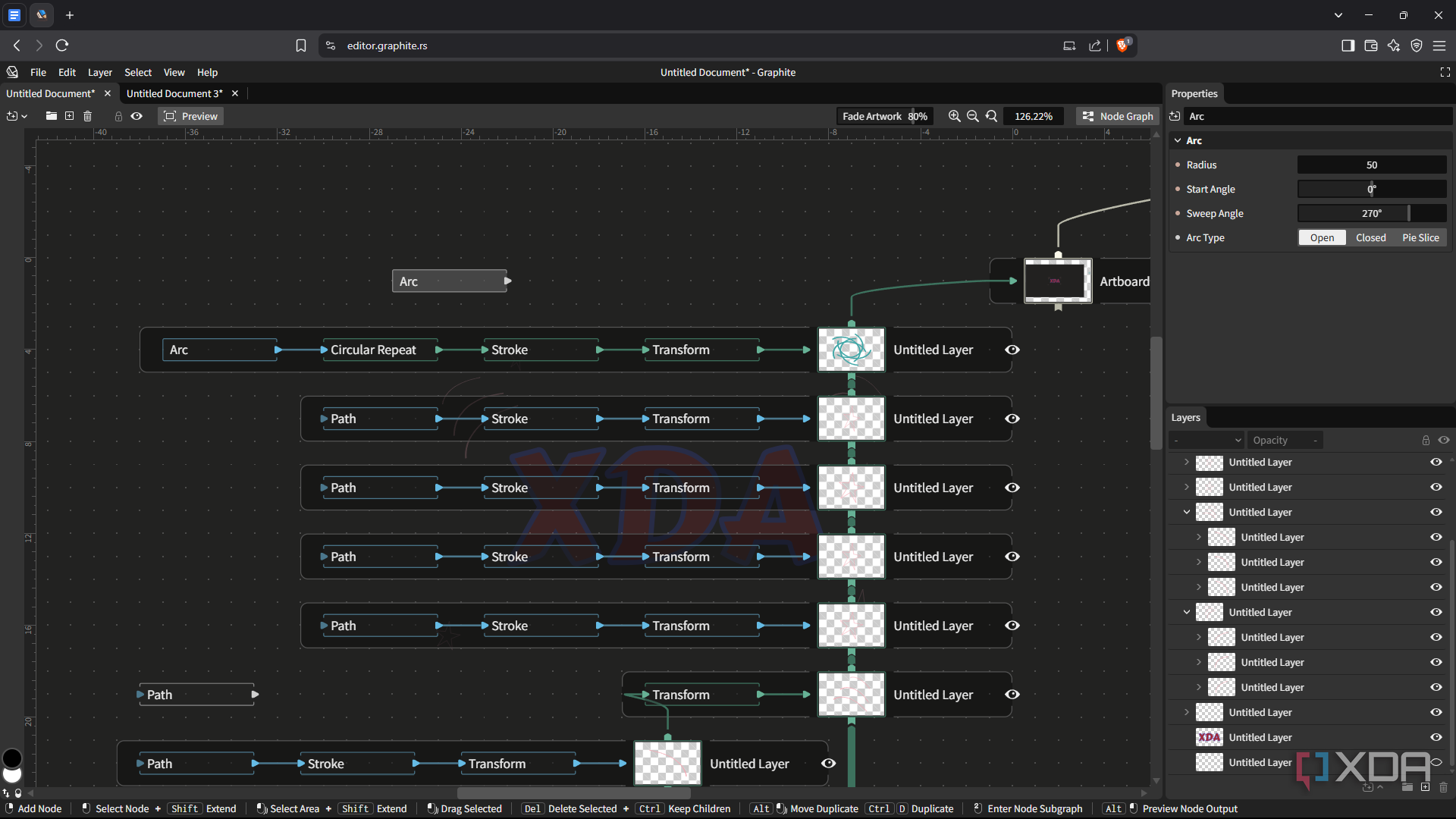This screenshot has height=819, width=1456.
Task: Toggle eye visibility icon in document toolbar
Action: (x=136, y=116)
